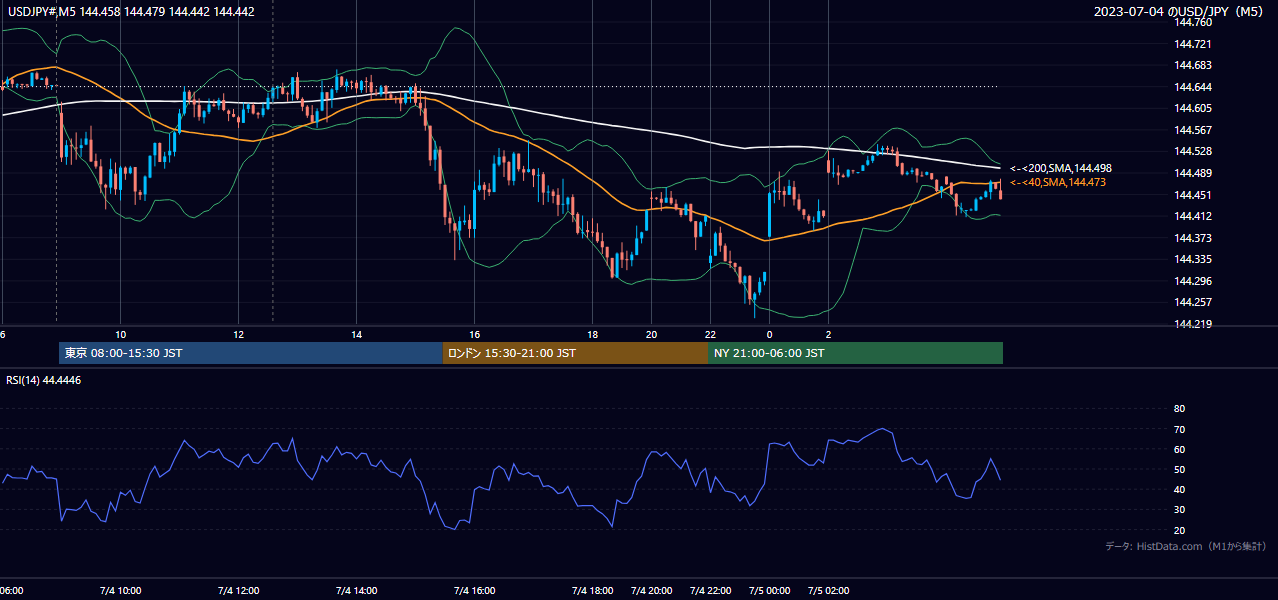Viewport: 1278px width, 600px height.
Task: Click the date label 7/4 20:00
Action: pyautogui.click(x=652, y=591)
